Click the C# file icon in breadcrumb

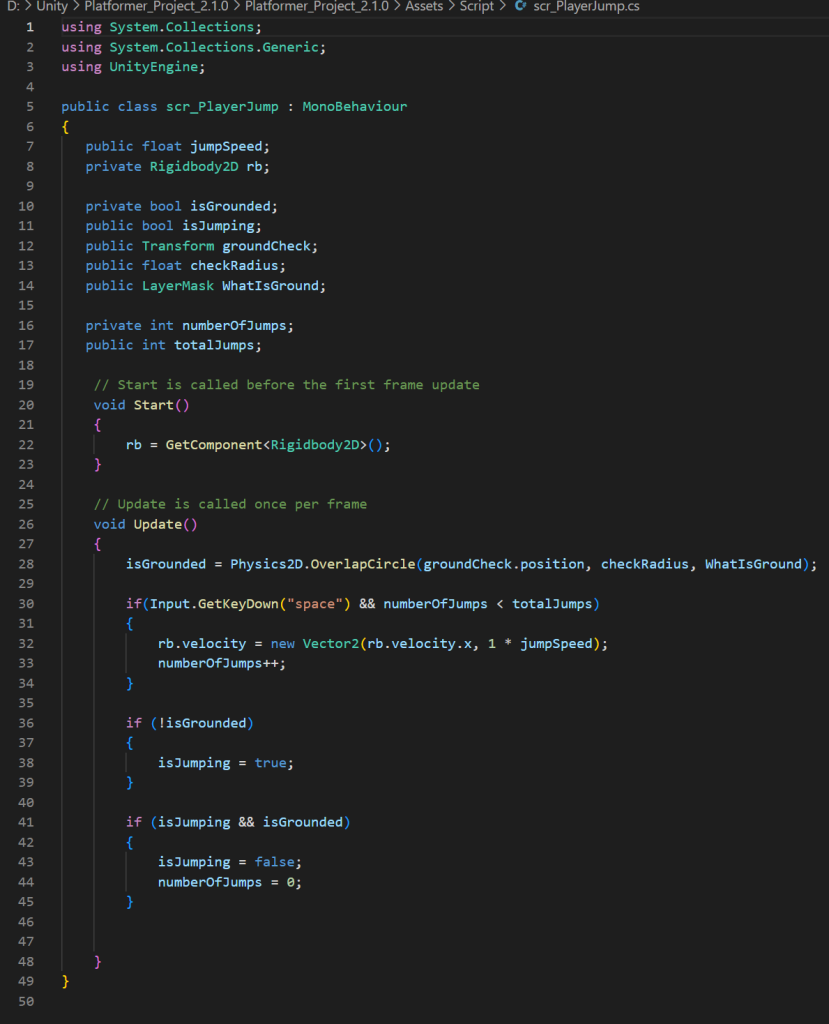(520, 7)
